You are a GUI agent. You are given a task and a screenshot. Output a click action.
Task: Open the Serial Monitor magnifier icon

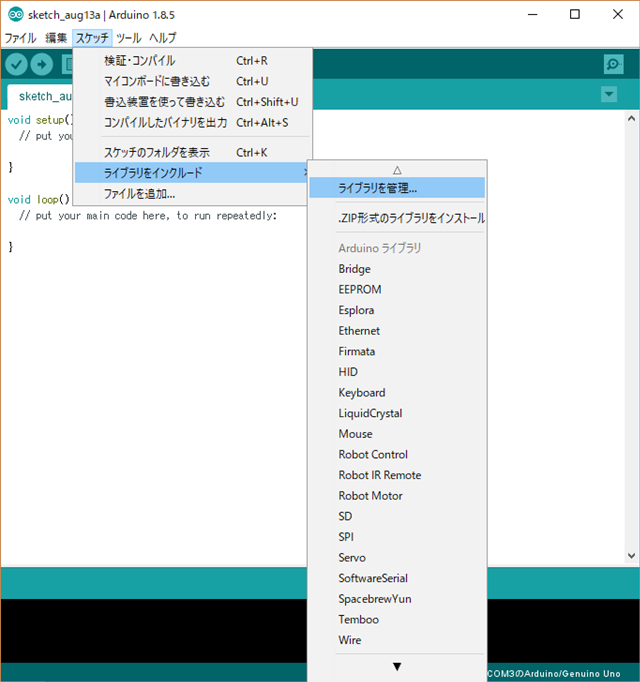(613, 65)
